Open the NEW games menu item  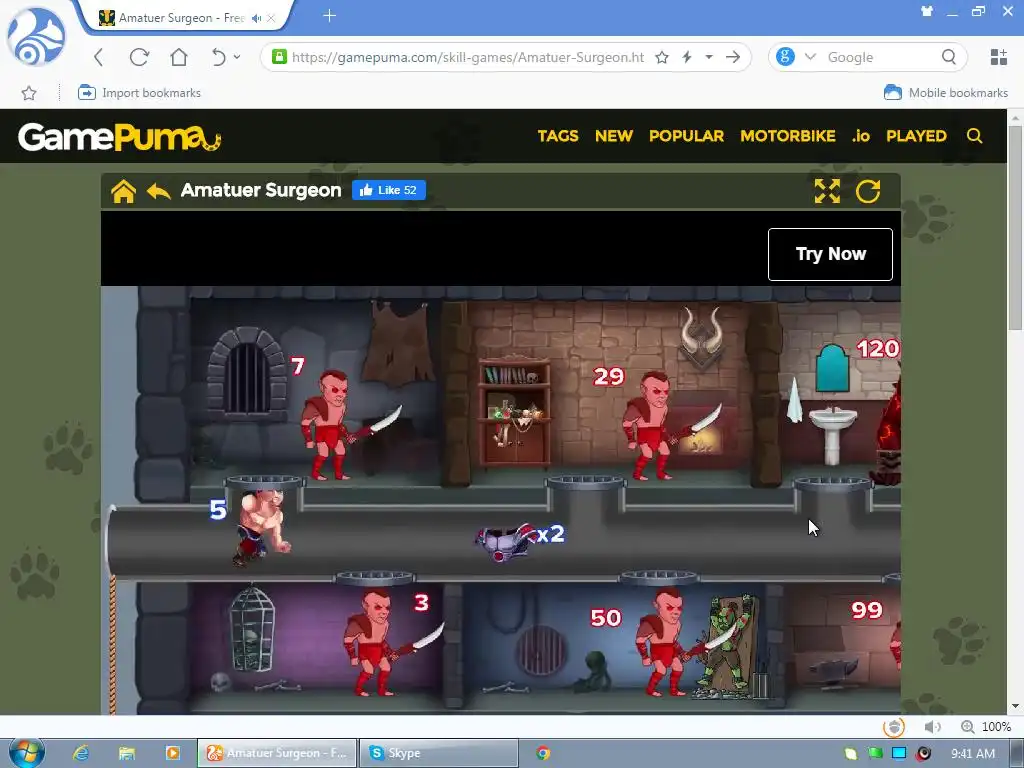click(614, 136)
